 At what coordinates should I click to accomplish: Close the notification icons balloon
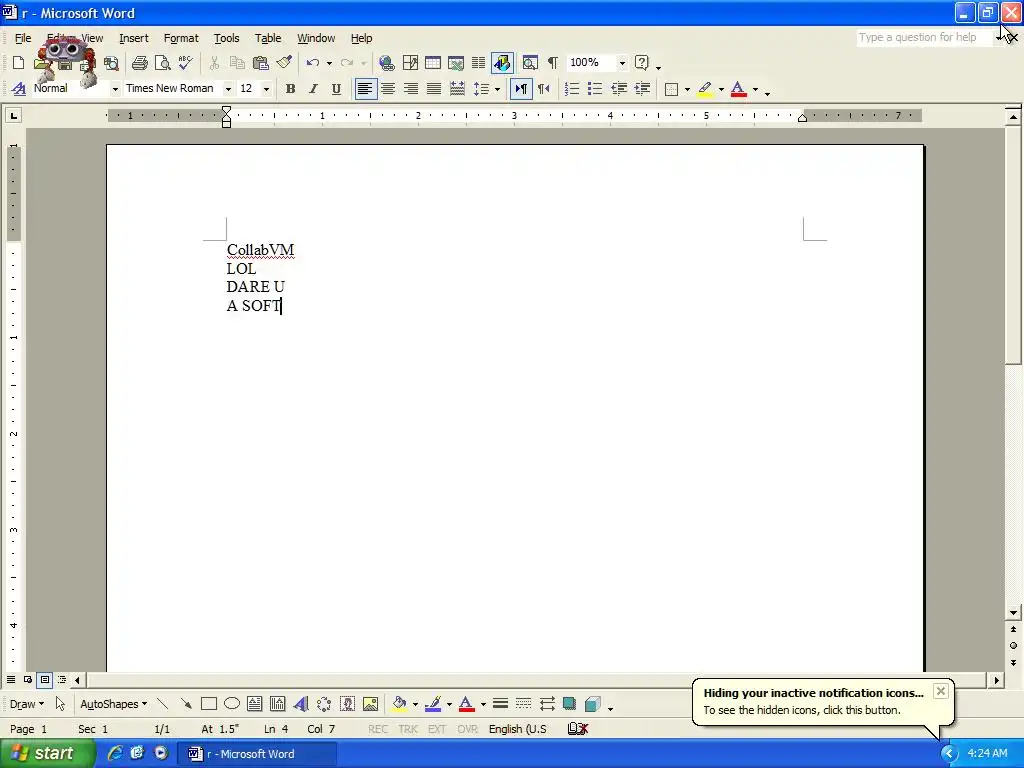(x=940, y=691)
